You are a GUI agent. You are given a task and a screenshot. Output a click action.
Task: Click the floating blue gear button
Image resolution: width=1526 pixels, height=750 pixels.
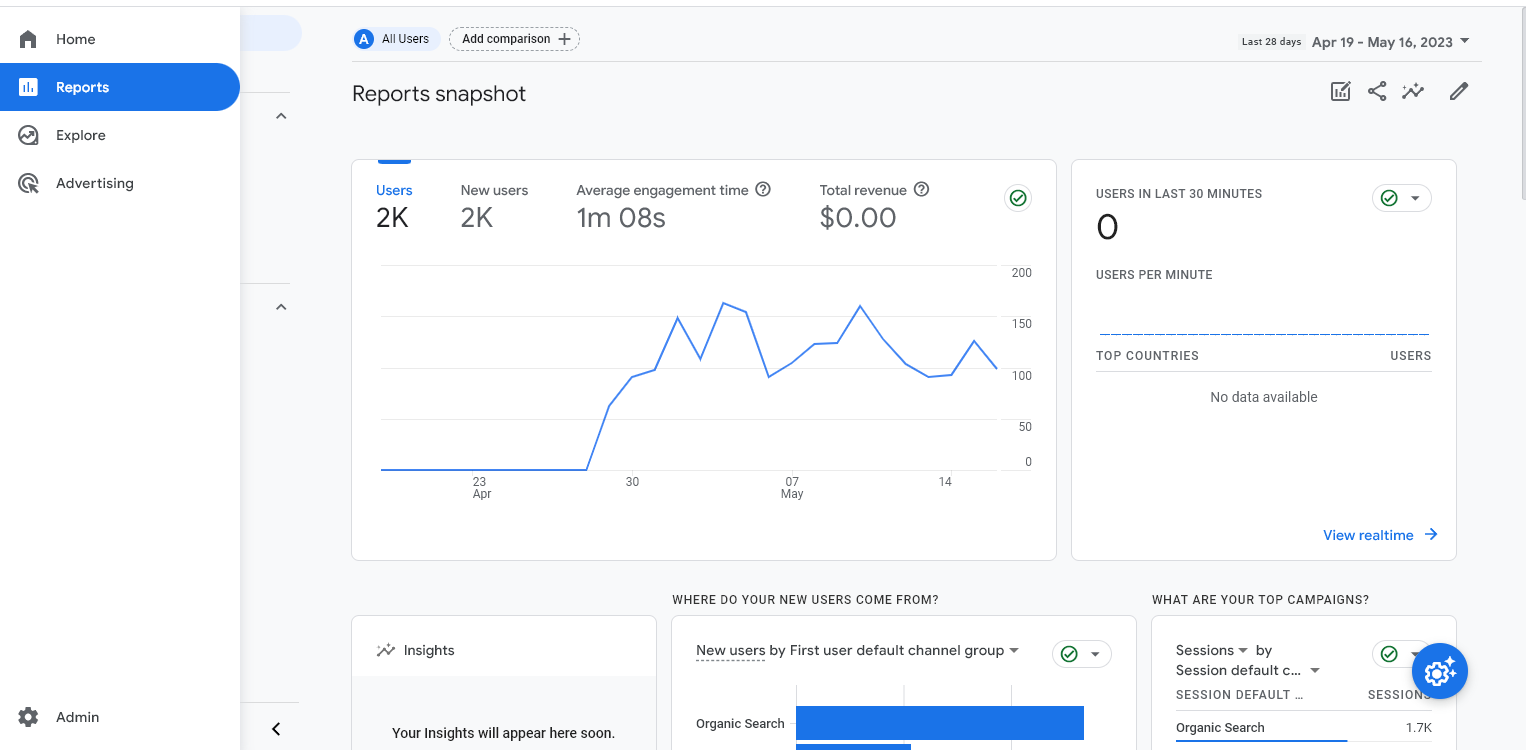1439,671
